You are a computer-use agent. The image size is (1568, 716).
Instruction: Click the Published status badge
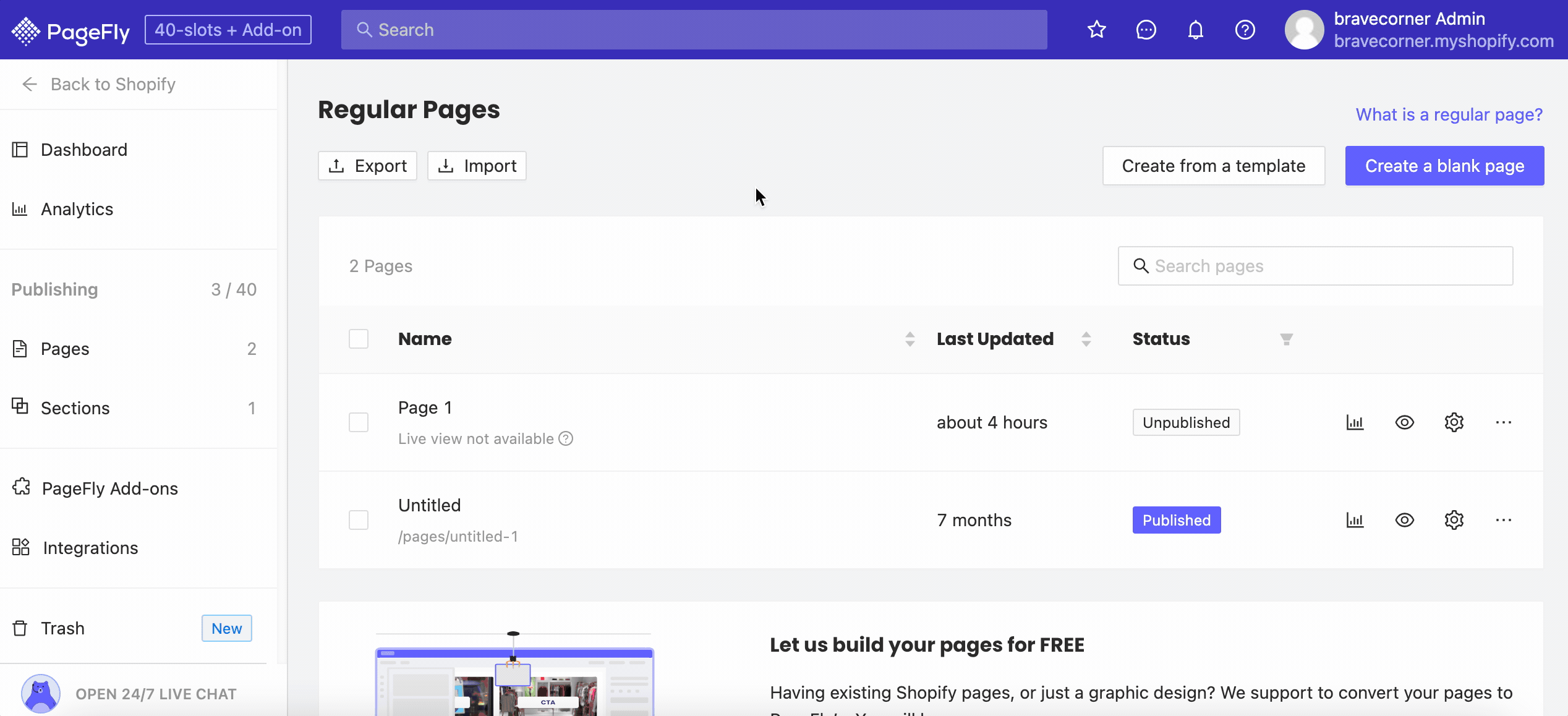1177,520
